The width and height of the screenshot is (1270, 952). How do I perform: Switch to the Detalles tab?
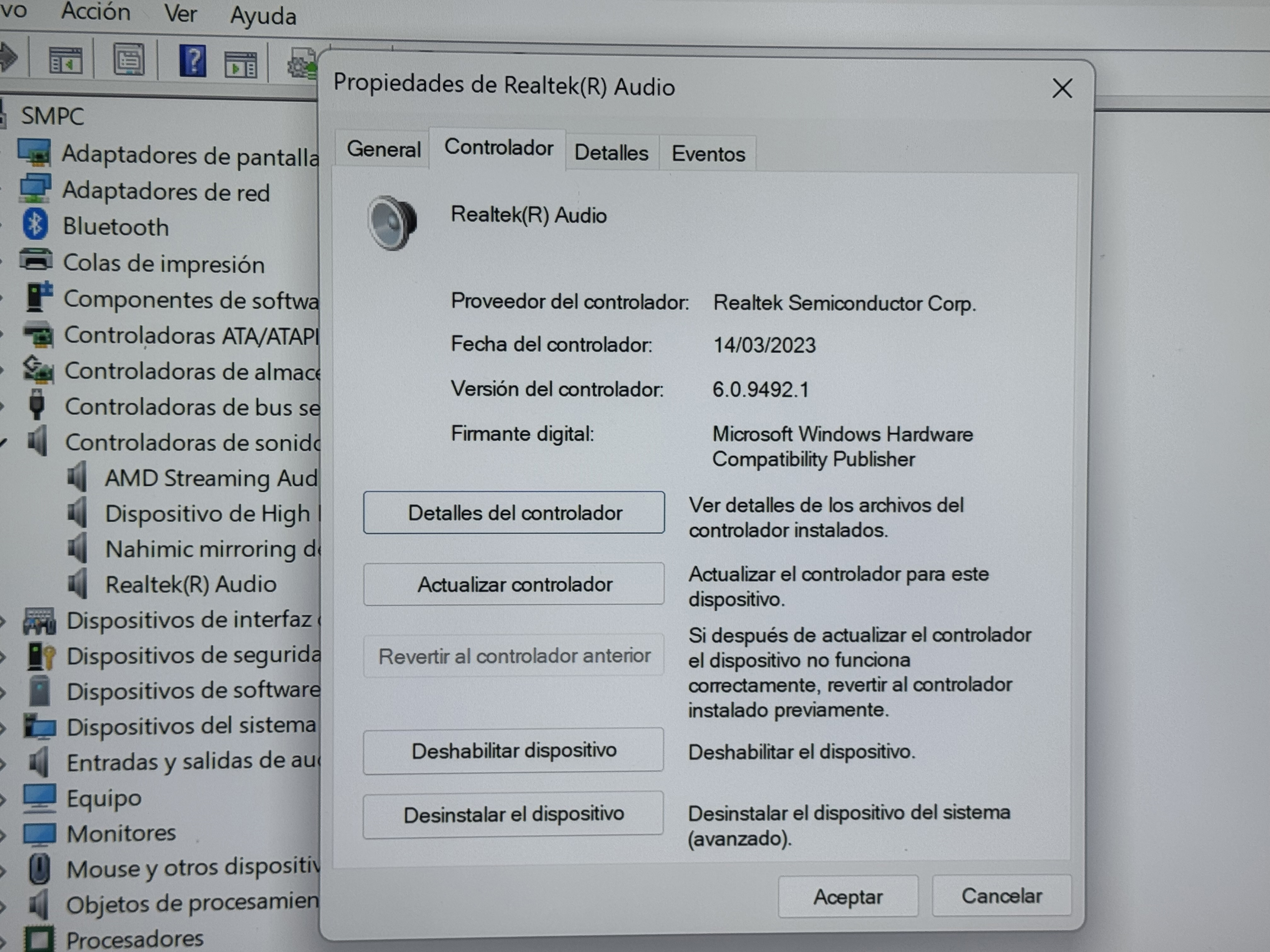pyautogui.click(x=611, y=153)
